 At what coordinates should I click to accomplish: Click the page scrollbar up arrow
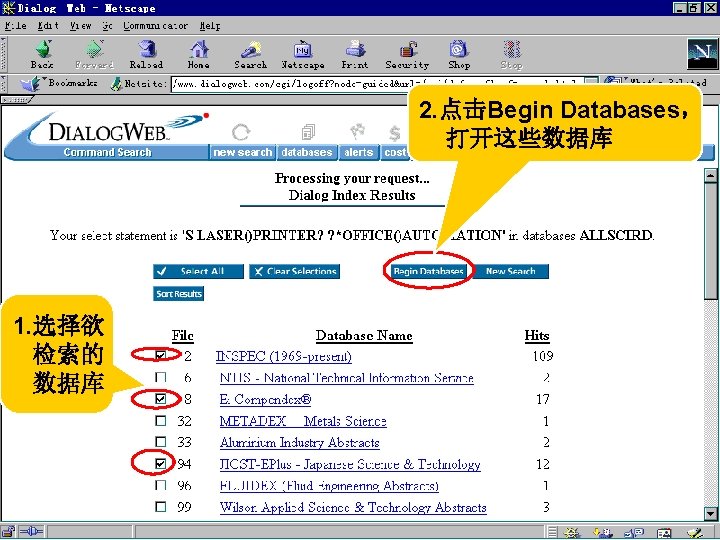pyautogui.click(x=710, y=175)
